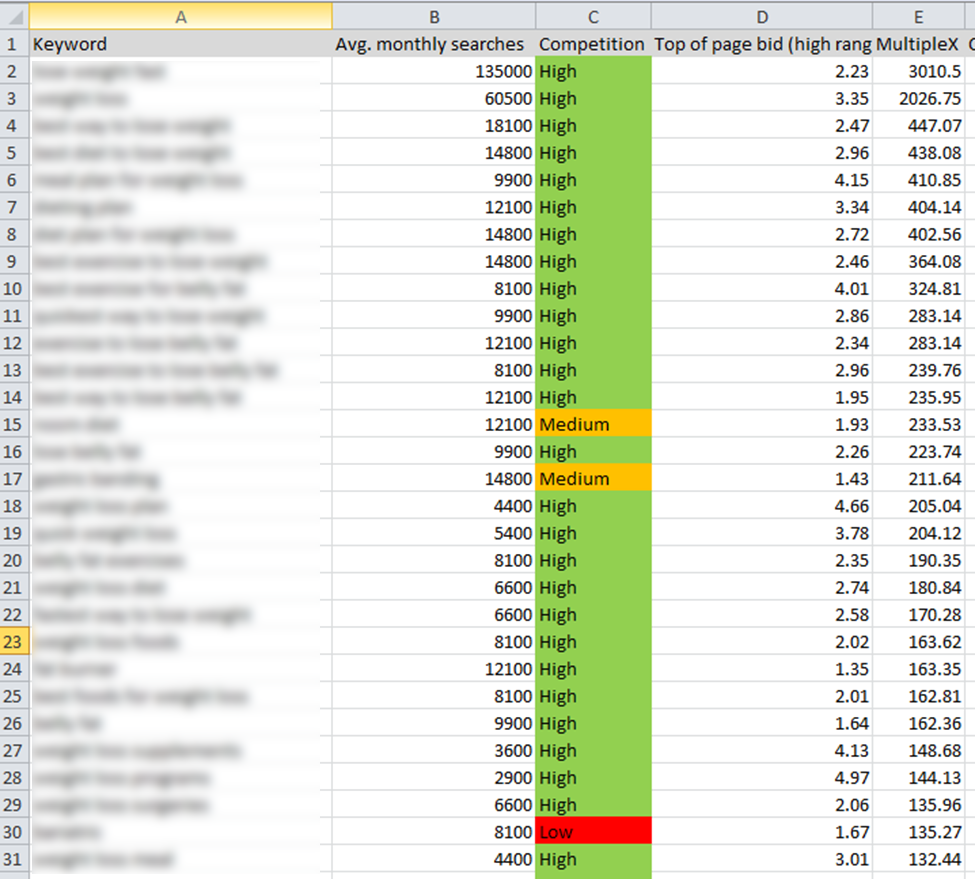975x879 pixels.
Task: Click the Keyword header cell
Action: (x=180, y=44)
